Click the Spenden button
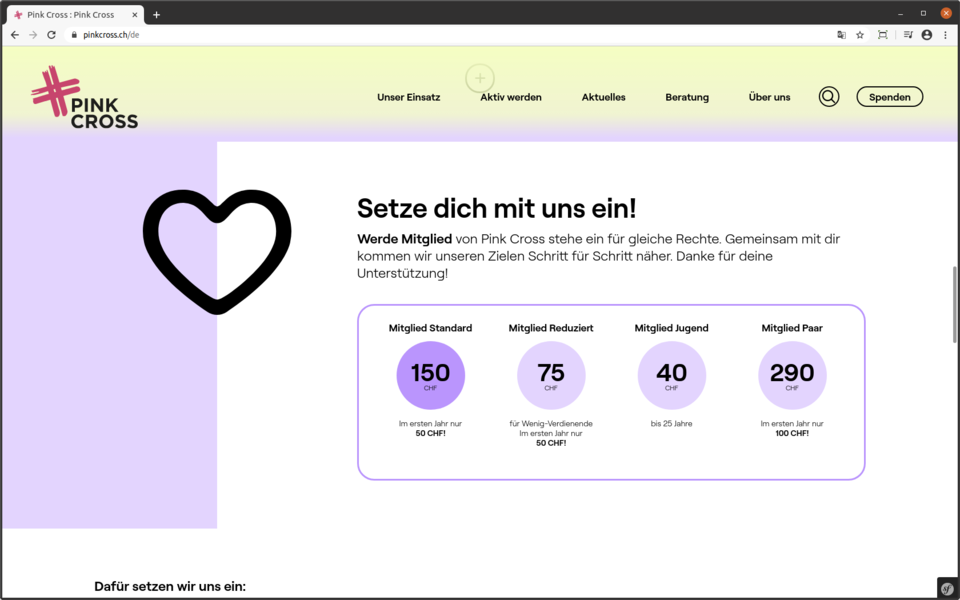Screen dimensions: 960x600 click(x=890, y=97)
